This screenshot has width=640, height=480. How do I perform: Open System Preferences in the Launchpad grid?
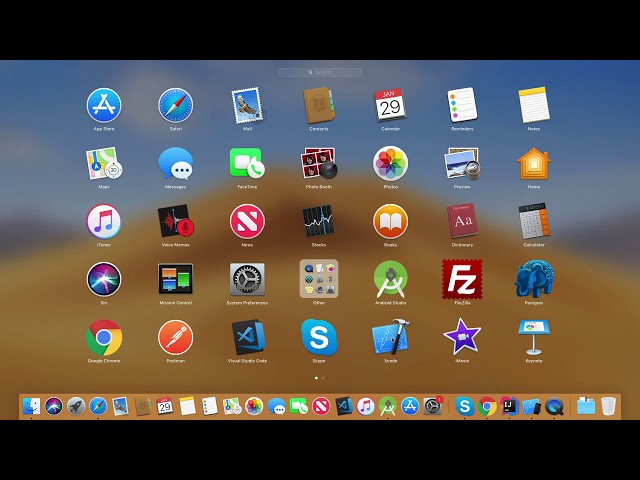click(247, 279)
